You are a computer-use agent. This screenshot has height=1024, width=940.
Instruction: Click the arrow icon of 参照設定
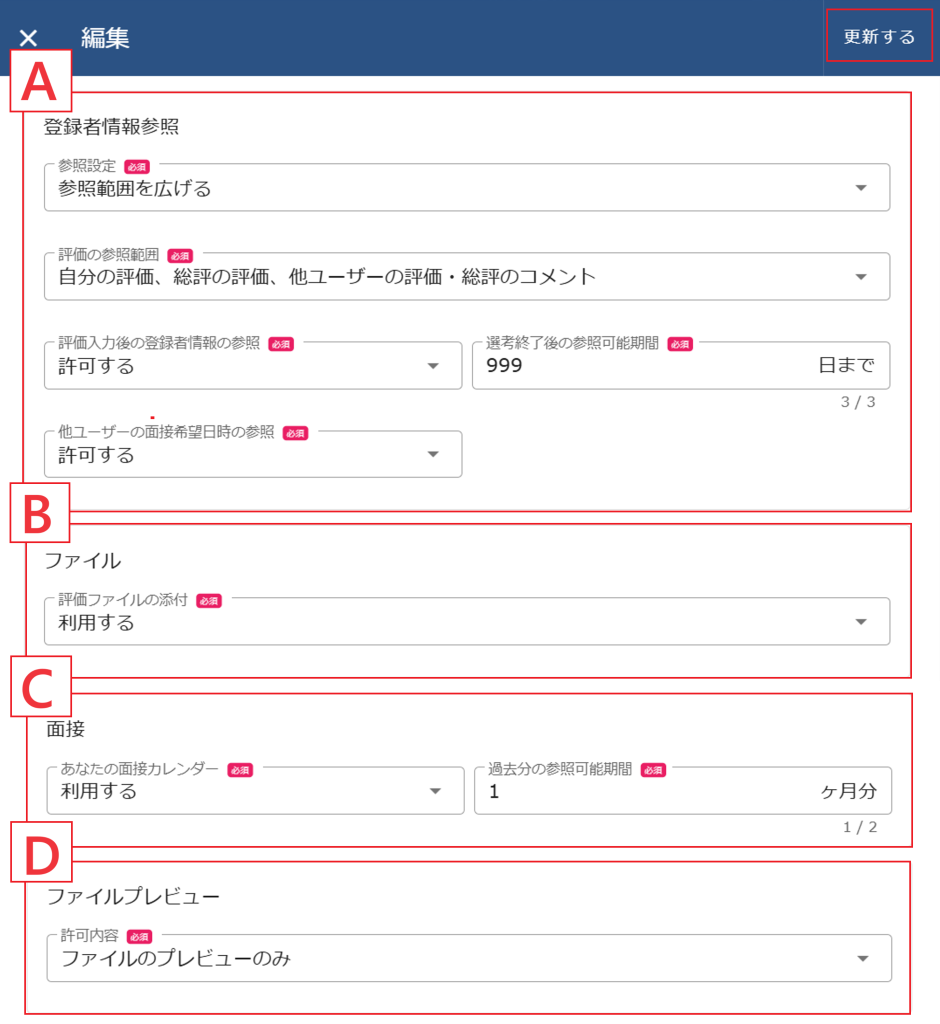coord(861,188)
